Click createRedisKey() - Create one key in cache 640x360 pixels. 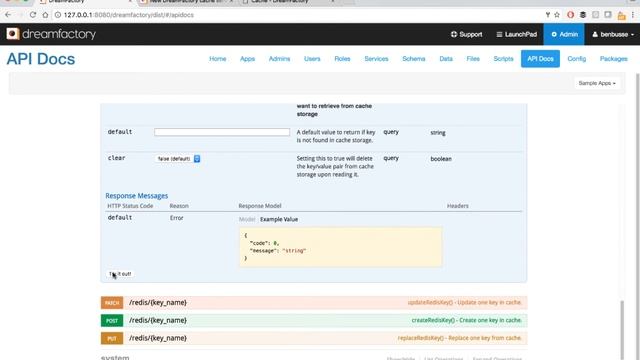[467, 320]
